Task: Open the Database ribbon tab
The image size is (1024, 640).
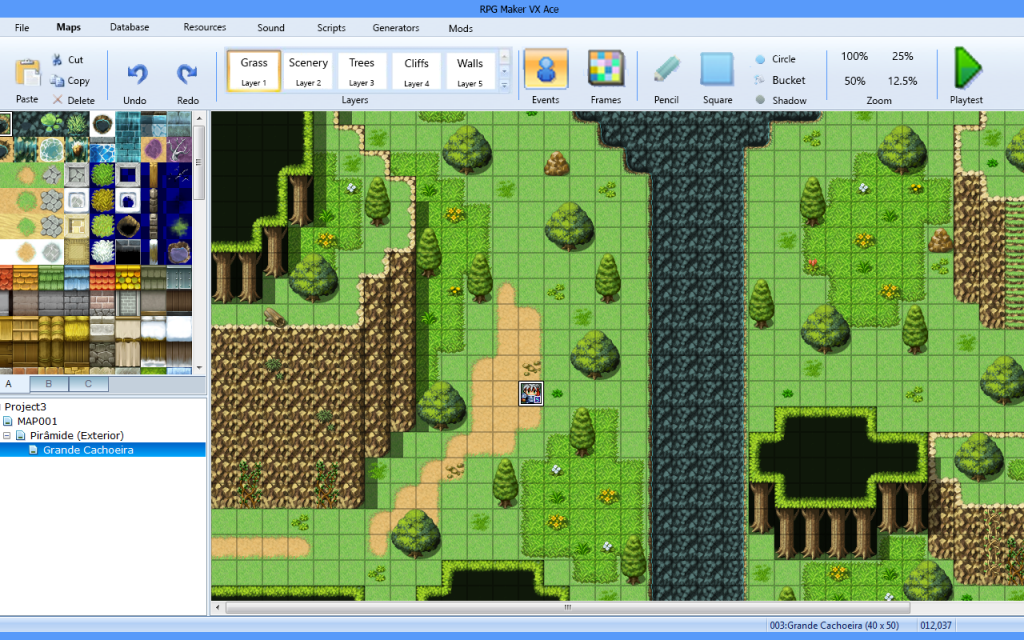Action: [x=130, y=28]
